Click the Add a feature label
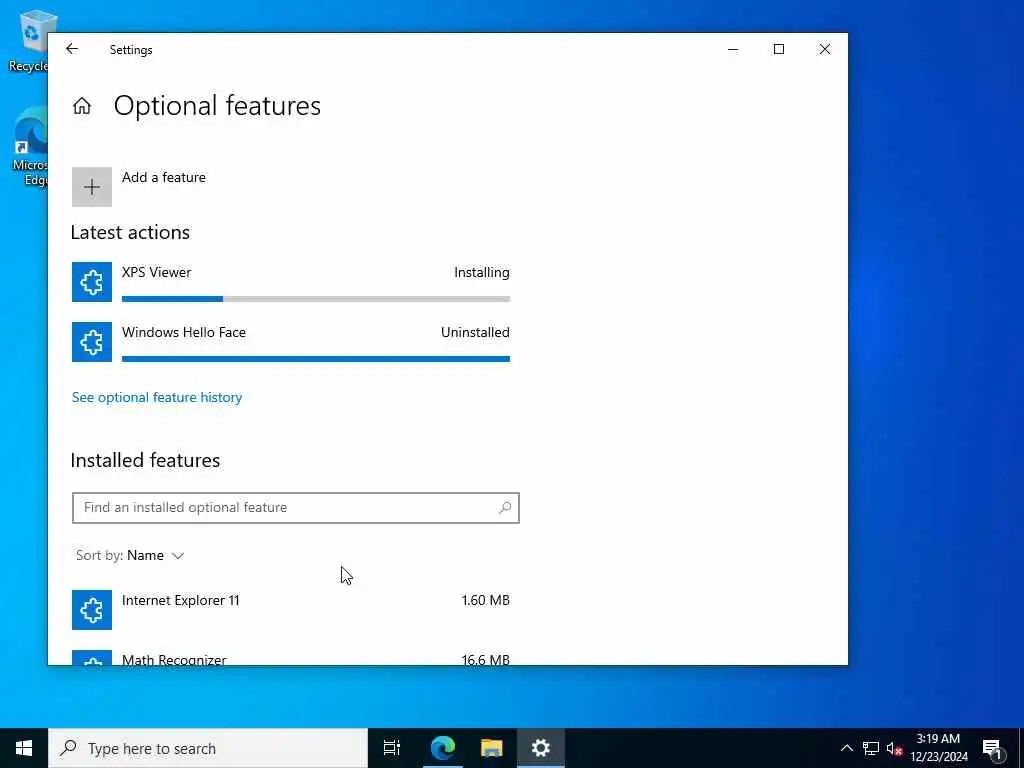1024x768 pixels. [163, 177]
